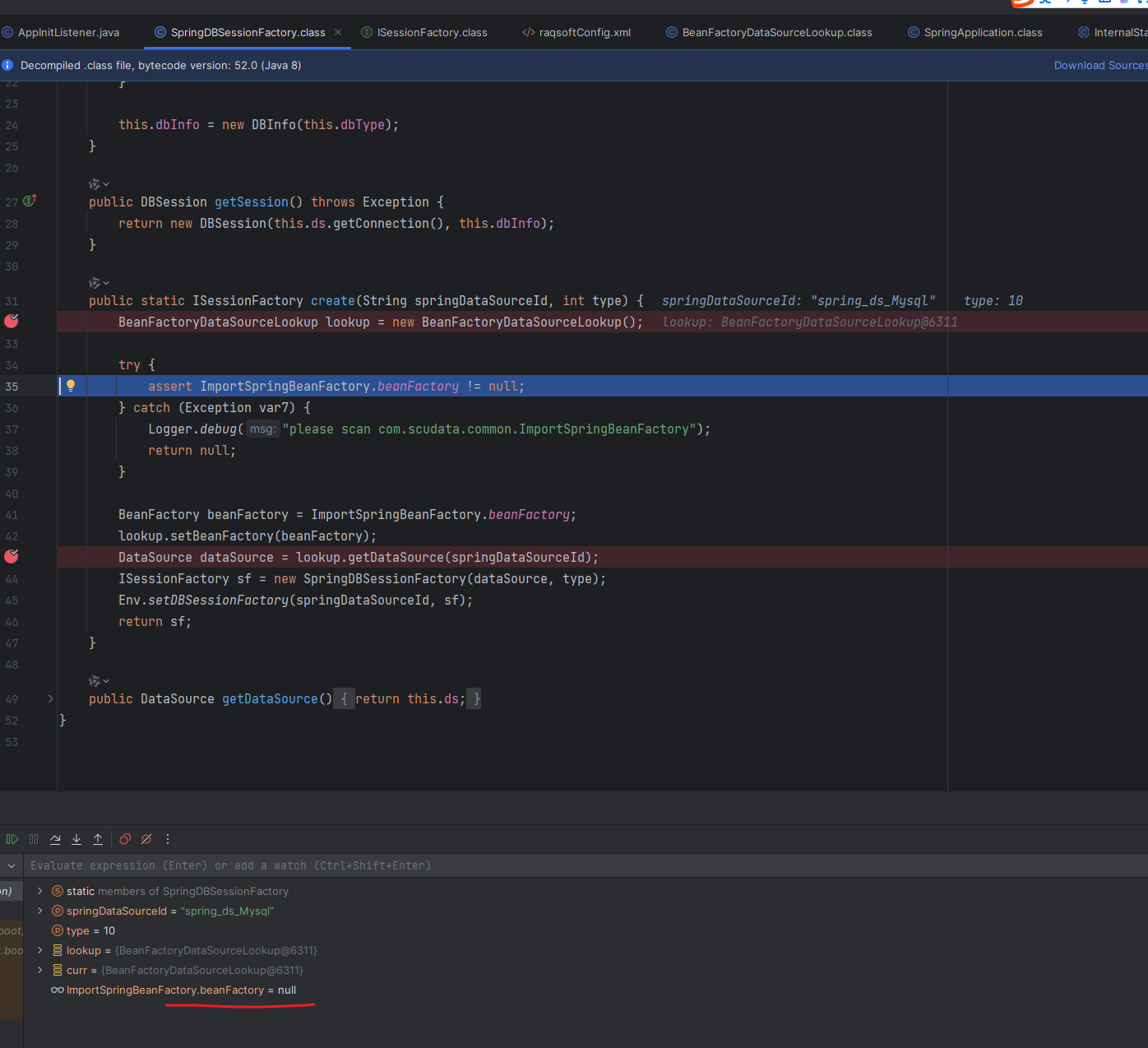Click the Download Sources link
The image size is (1148, 1048).
point(1099,66)
